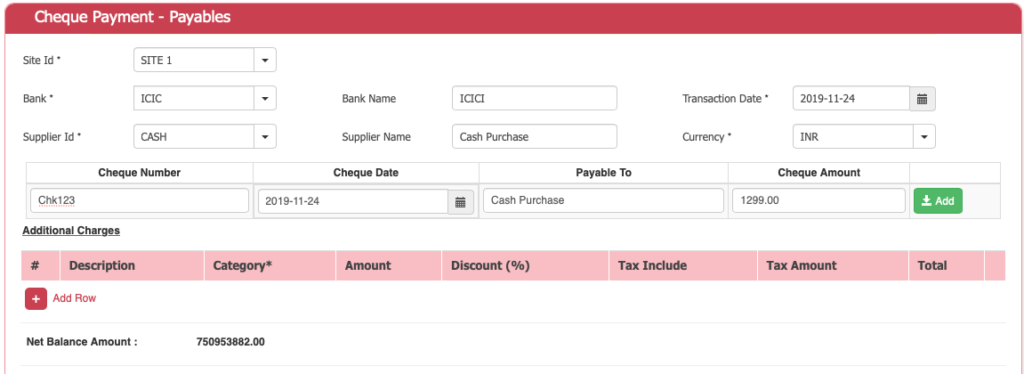This screenshot has height=374, width=1024.
Task: Click the Payable To input field
Action: point(603,200)
